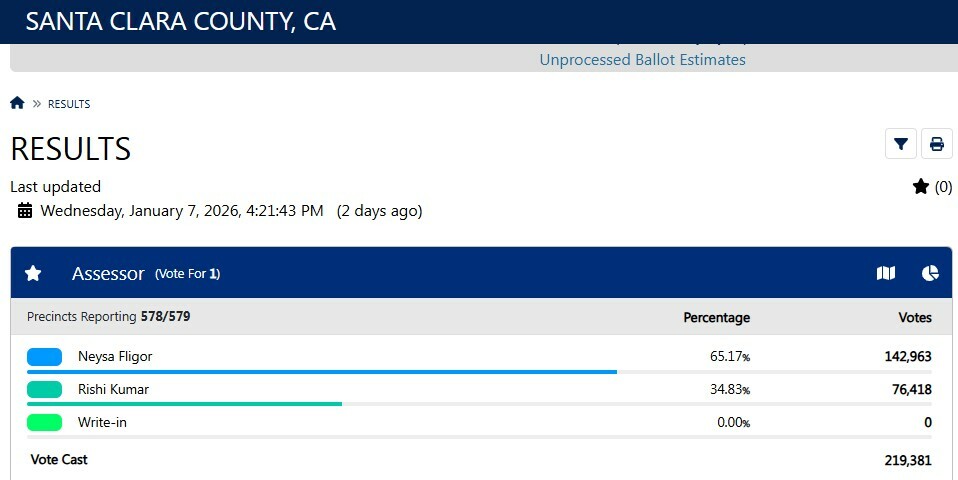Screen dimensions: 958x480
Task: Click the Votes column header
Action: point(915,318)
